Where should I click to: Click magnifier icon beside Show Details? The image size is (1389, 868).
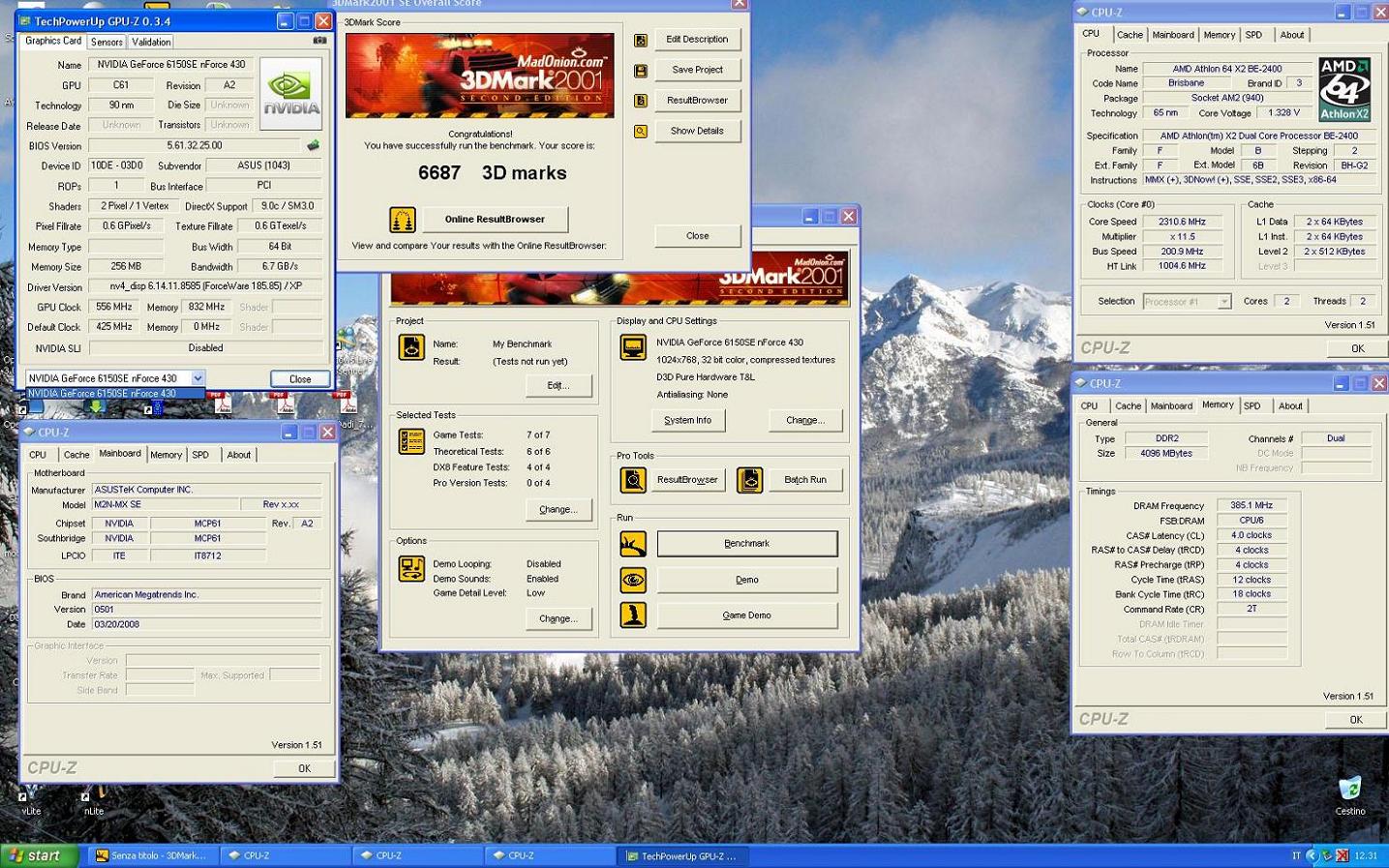641,131
